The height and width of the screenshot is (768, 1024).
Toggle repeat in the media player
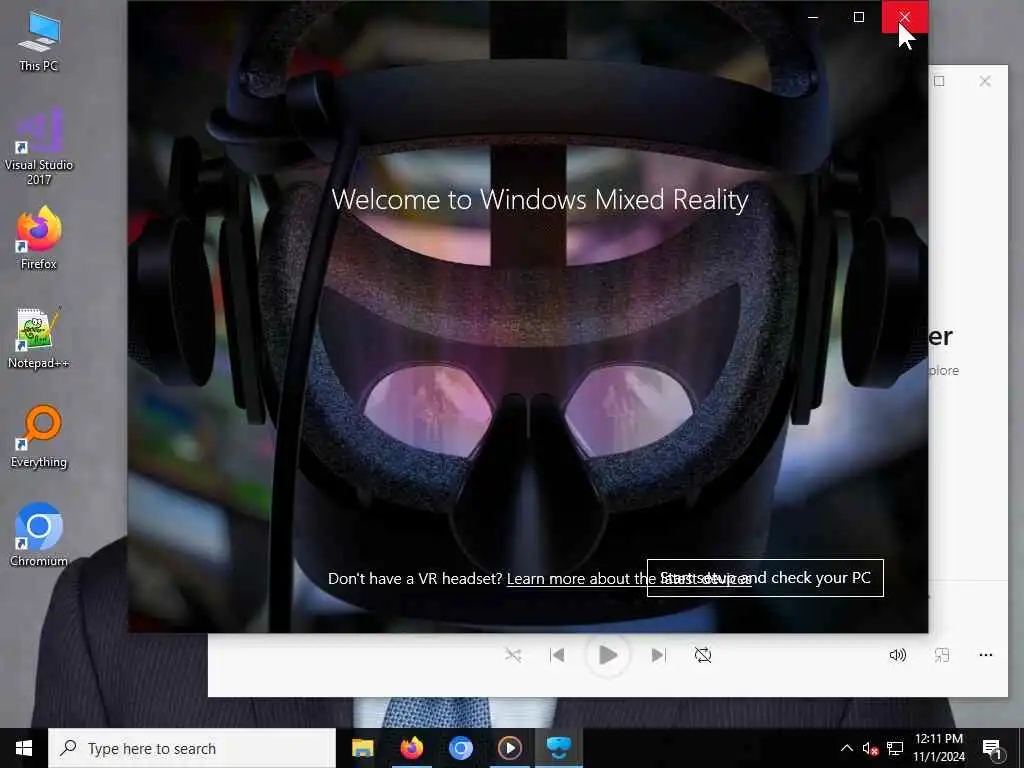coord(703,655)
